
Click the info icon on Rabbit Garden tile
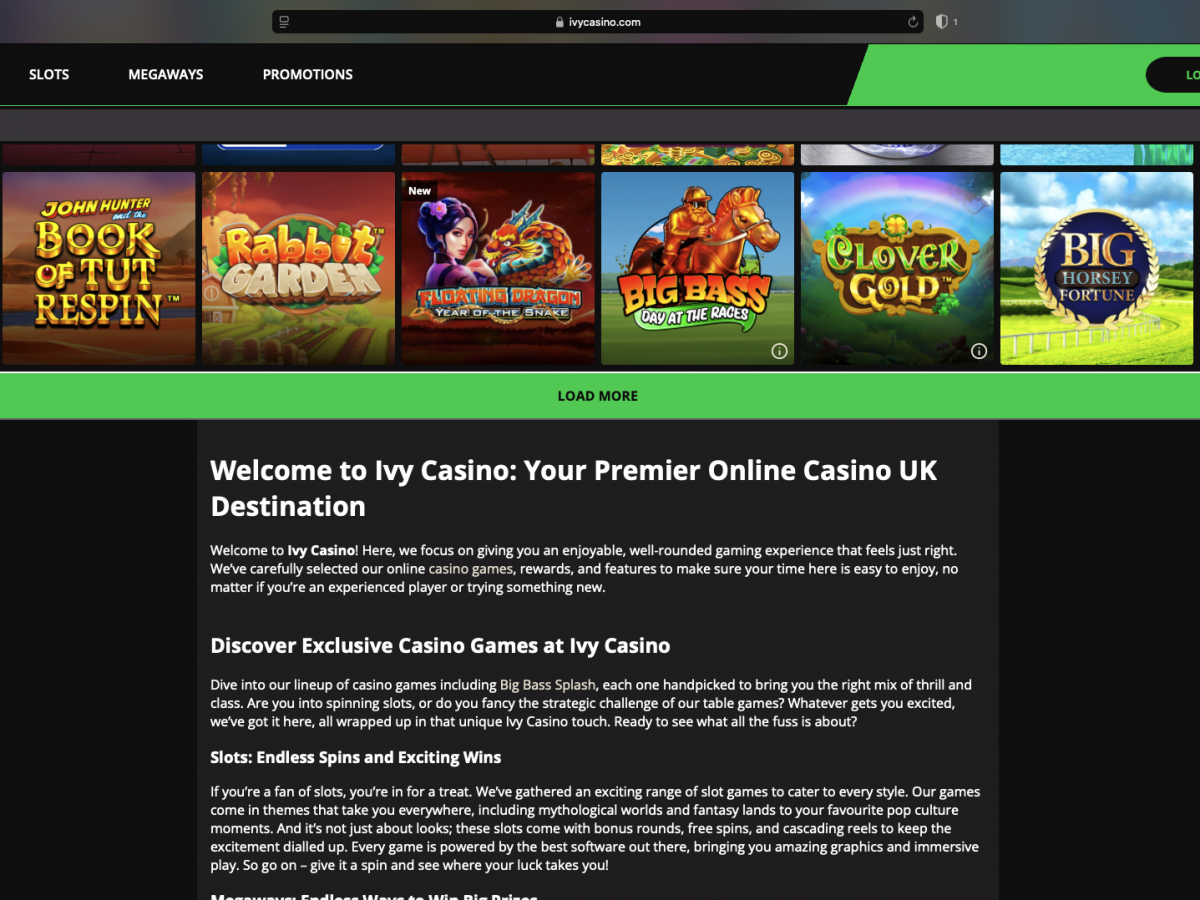212,293
